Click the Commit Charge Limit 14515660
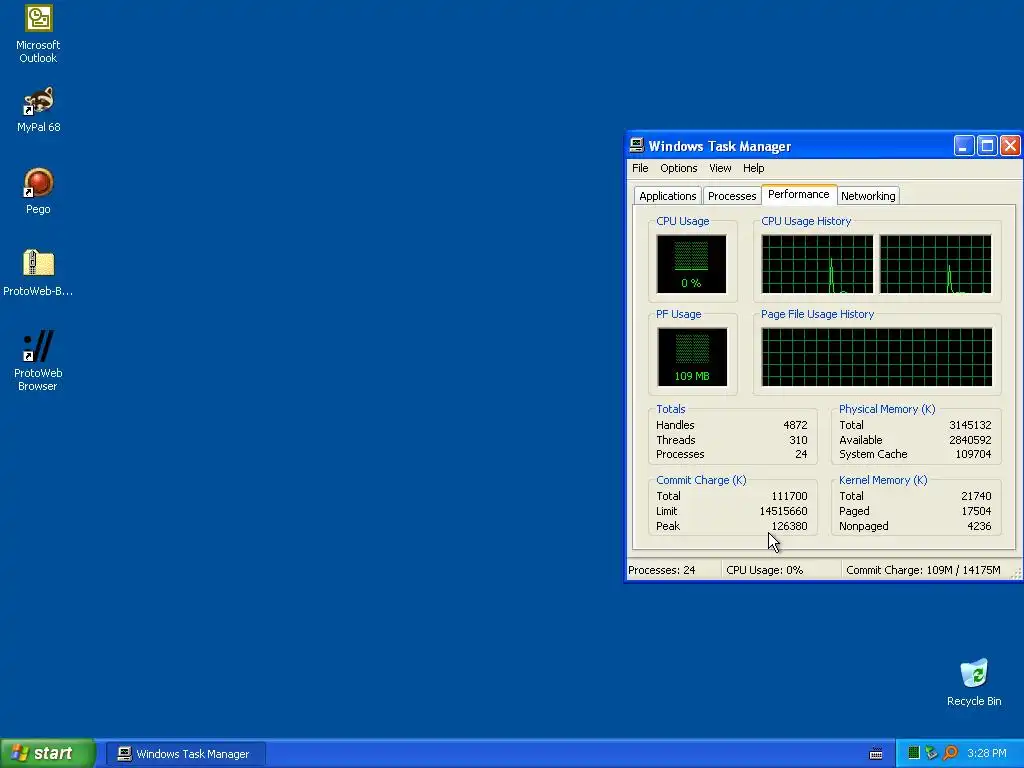1024x768 pixels. point(783,511)
